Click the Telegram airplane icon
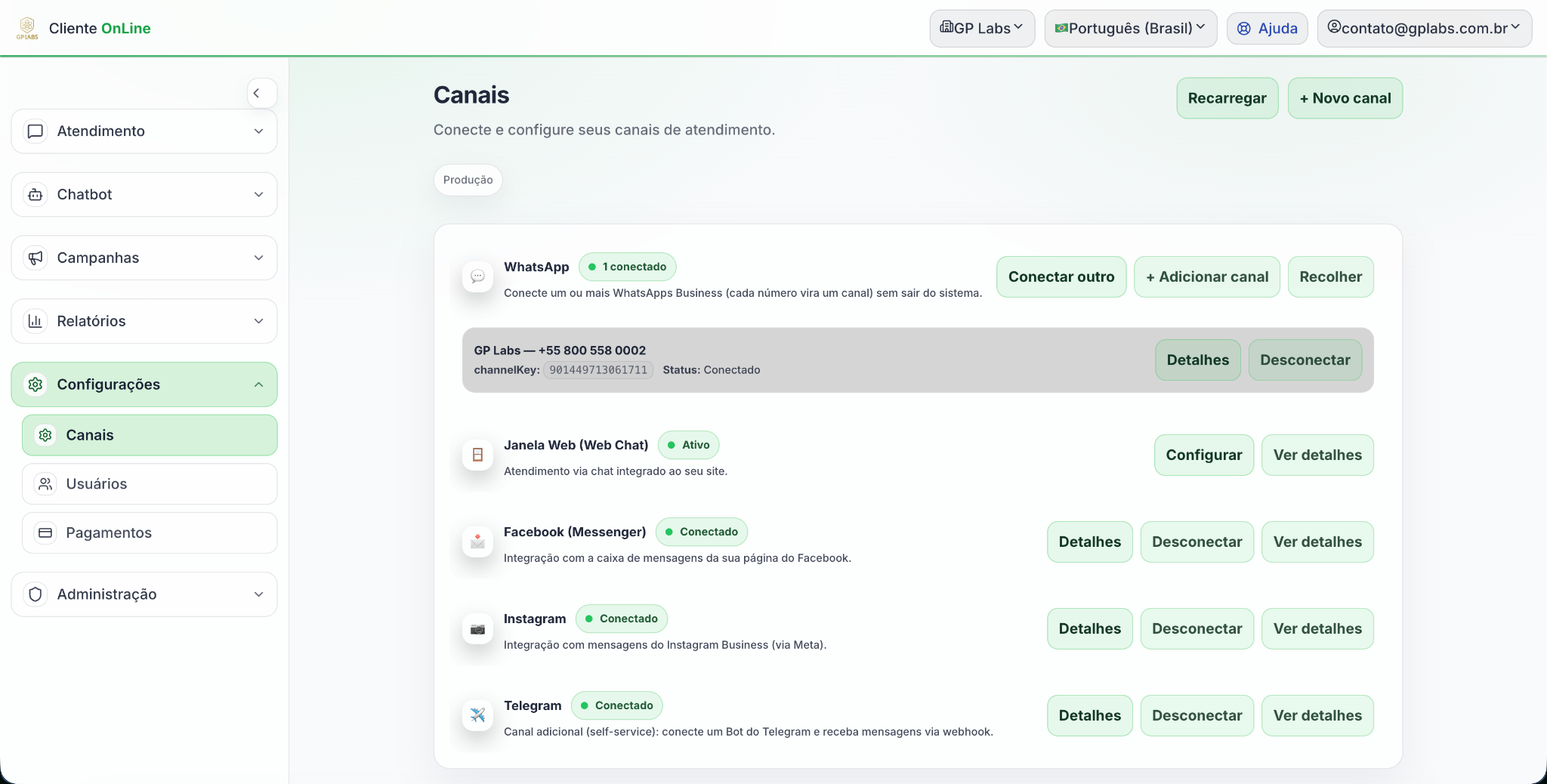The image size is (1547, 784). (x=477, y=715)
